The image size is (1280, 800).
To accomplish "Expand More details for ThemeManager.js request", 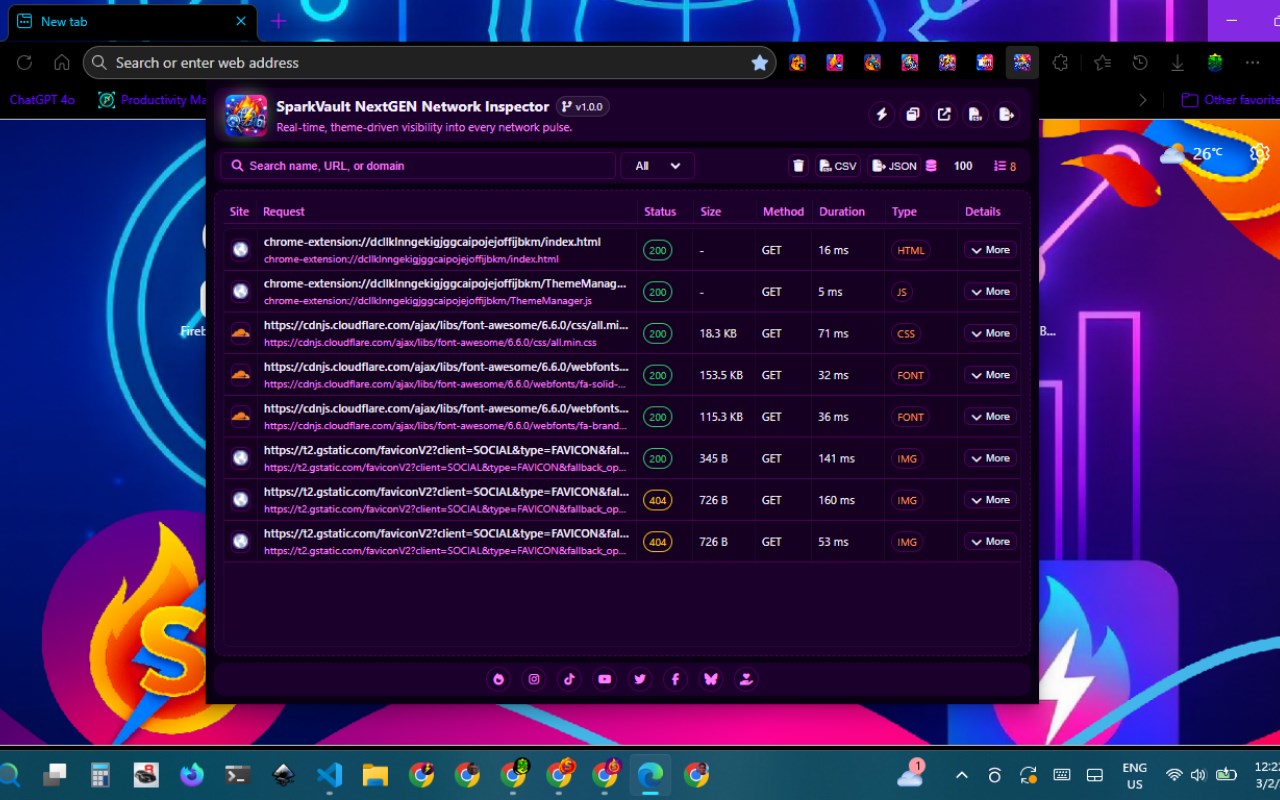I will point(990,292).
